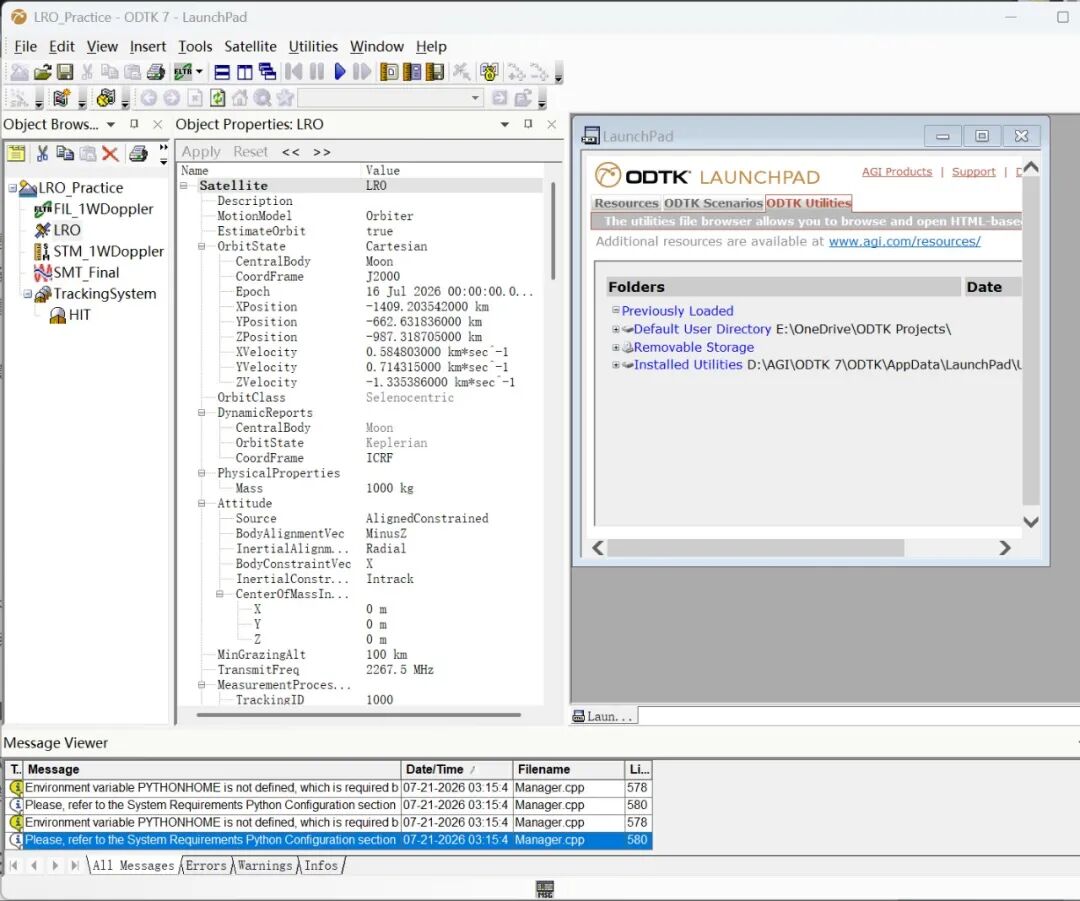Click the >> next object button

click(x=322, y=152)
